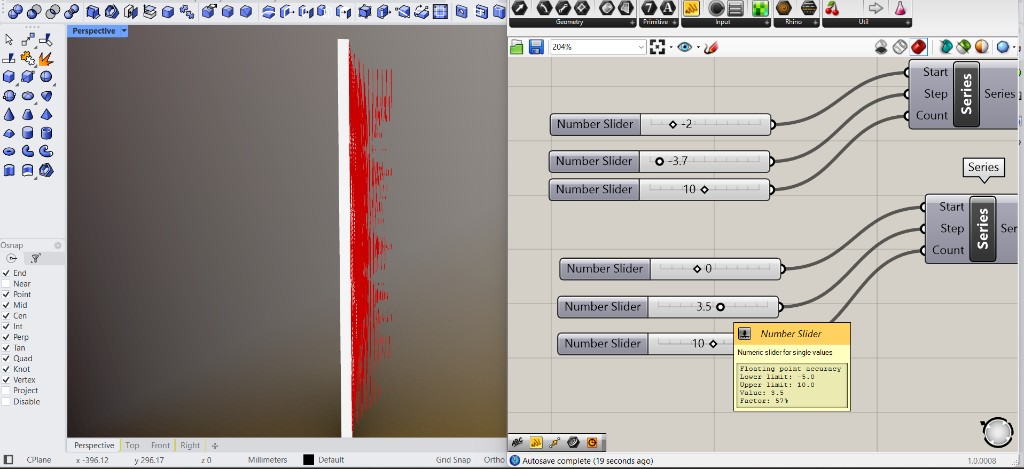
Task: Select the Number Slider component in Input tab
Action: click(692, 8)
